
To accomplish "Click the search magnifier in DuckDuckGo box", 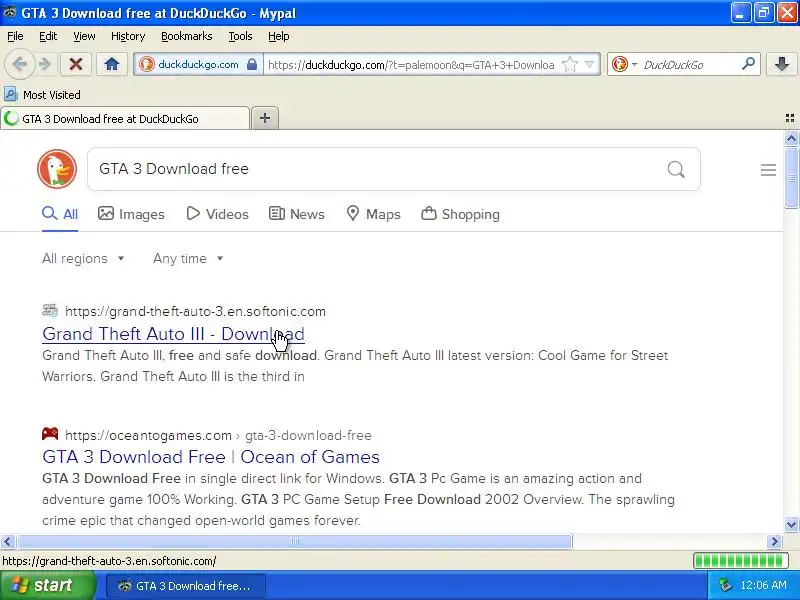I will point(676,169).
